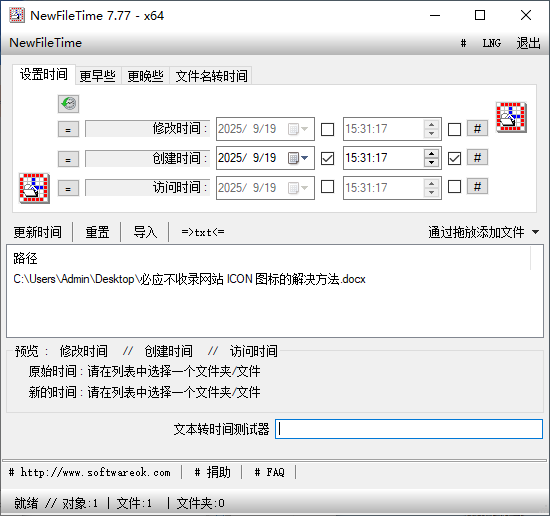Enable the 修改时间 time checkbox
Screen dimensions: 550x516
pyautogui.click(x=454, y=129)
